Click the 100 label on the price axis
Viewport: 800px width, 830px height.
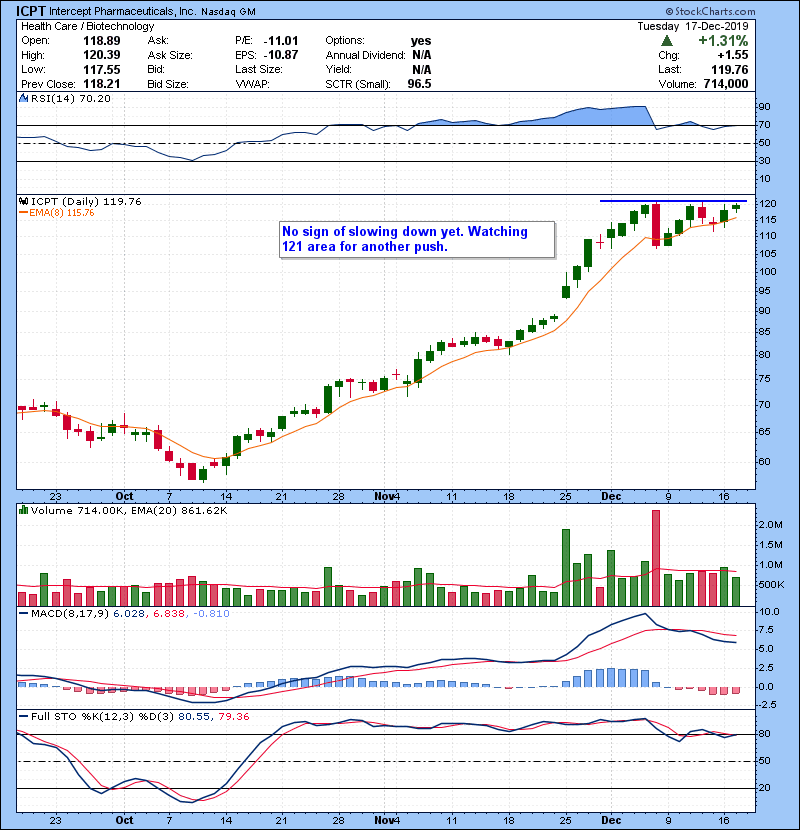point(767,272)
